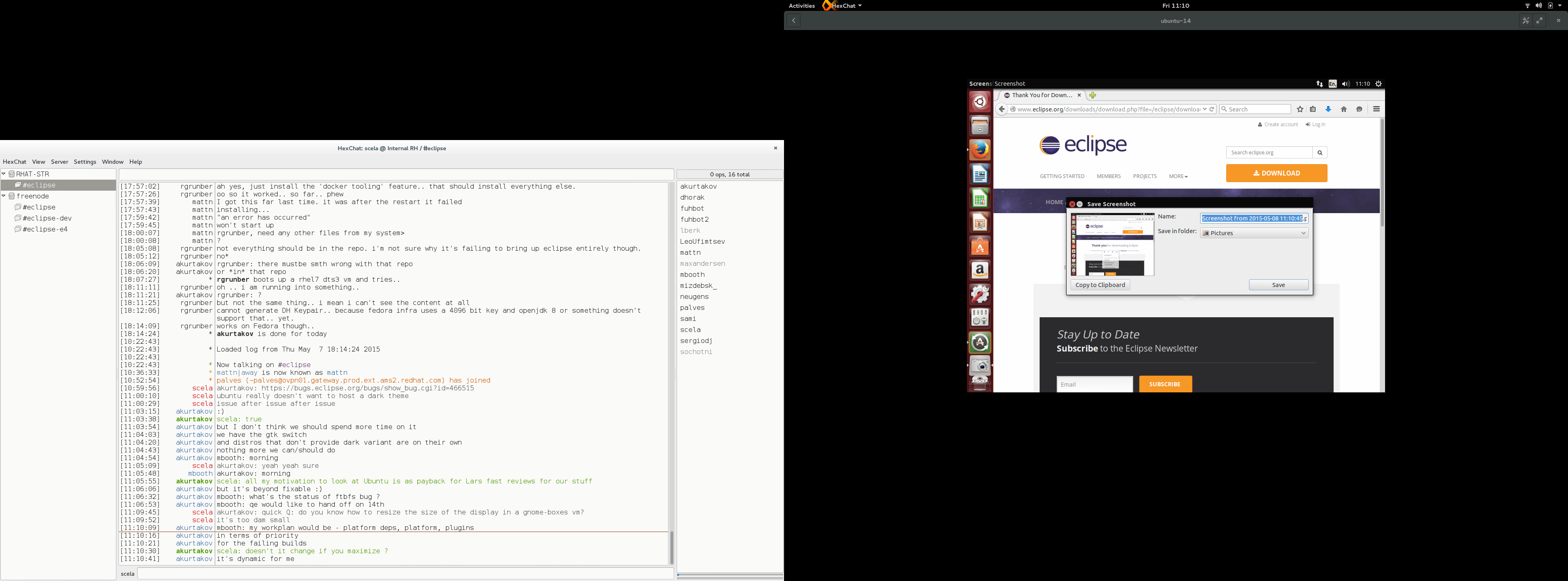Viewport: 1568px width, 581px height.
Task: Open LibreOffice Impress from the launcher
Action: [980, 223]
